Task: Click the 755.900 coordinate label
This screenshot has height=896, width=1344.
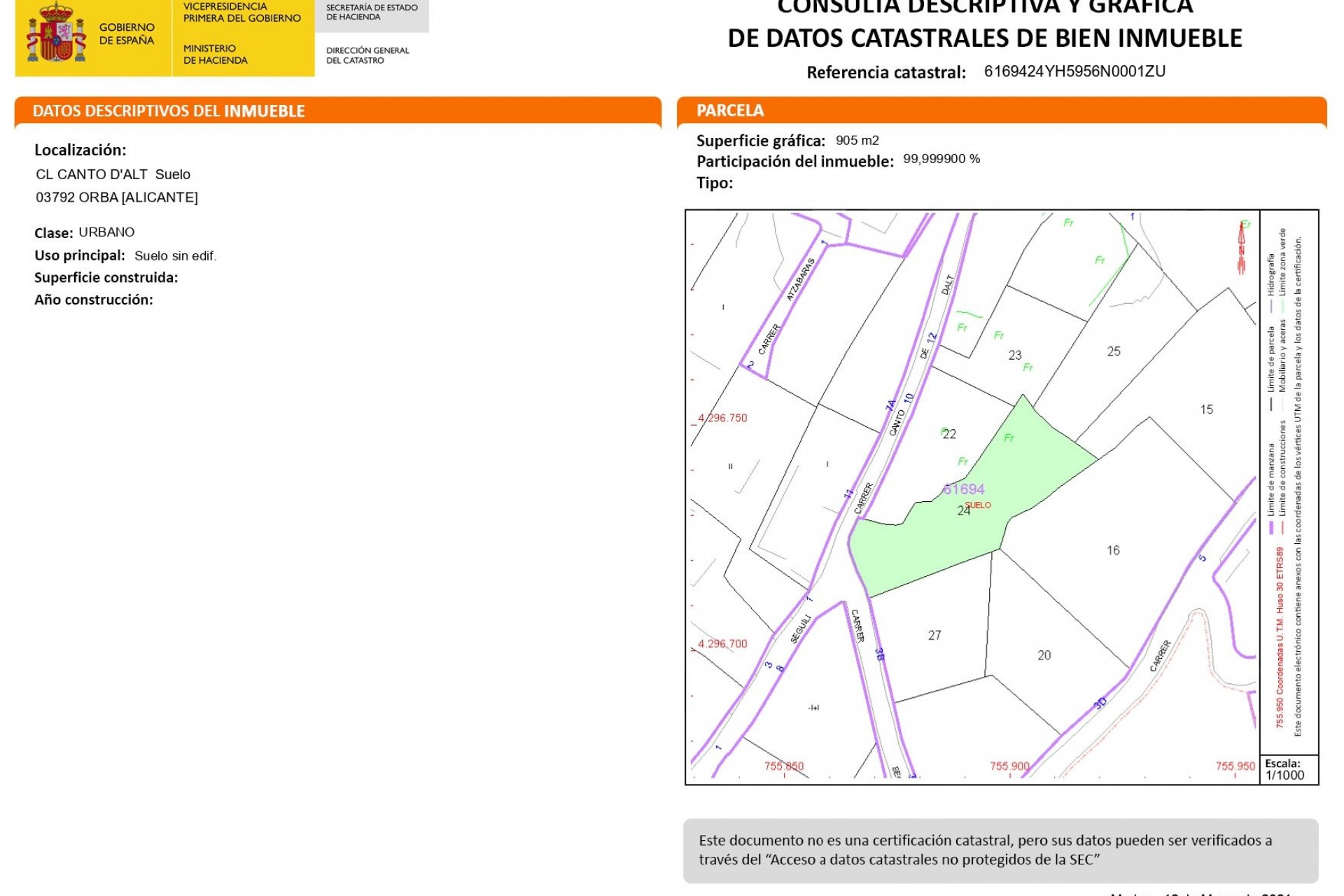Action: [1009, 766]
